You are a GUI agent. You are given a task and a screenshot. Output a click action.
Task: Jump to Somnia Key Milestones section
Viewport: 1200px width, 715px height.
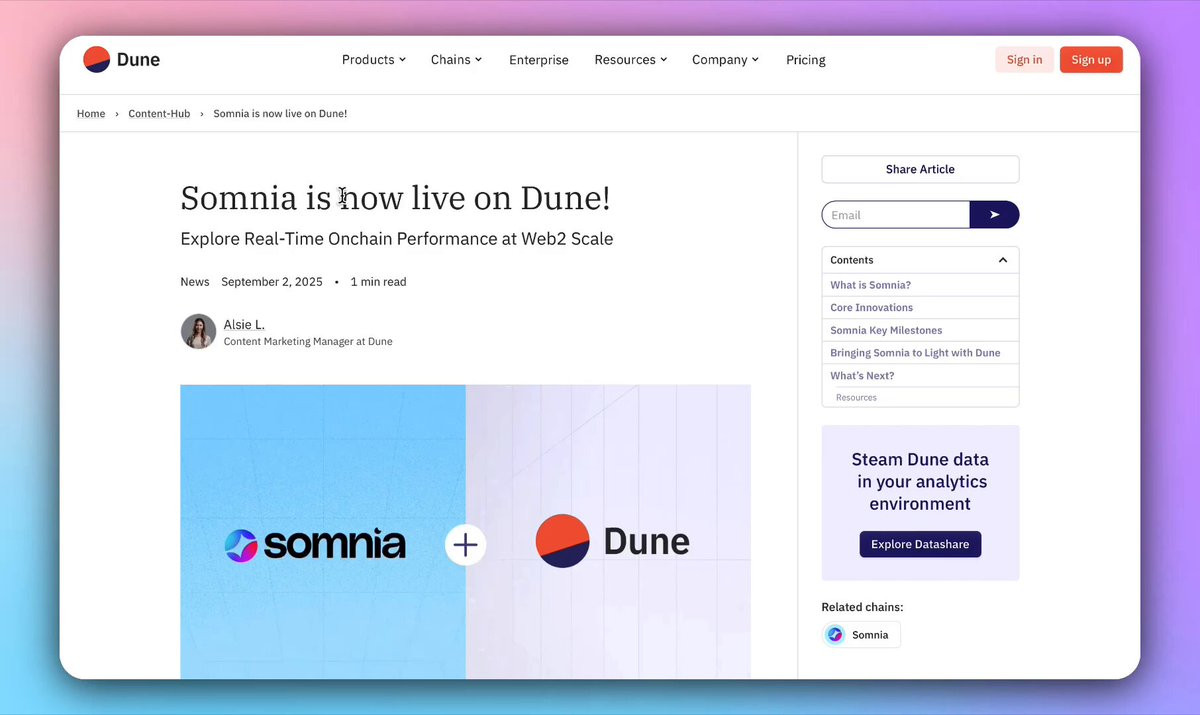tap(886, 330)
